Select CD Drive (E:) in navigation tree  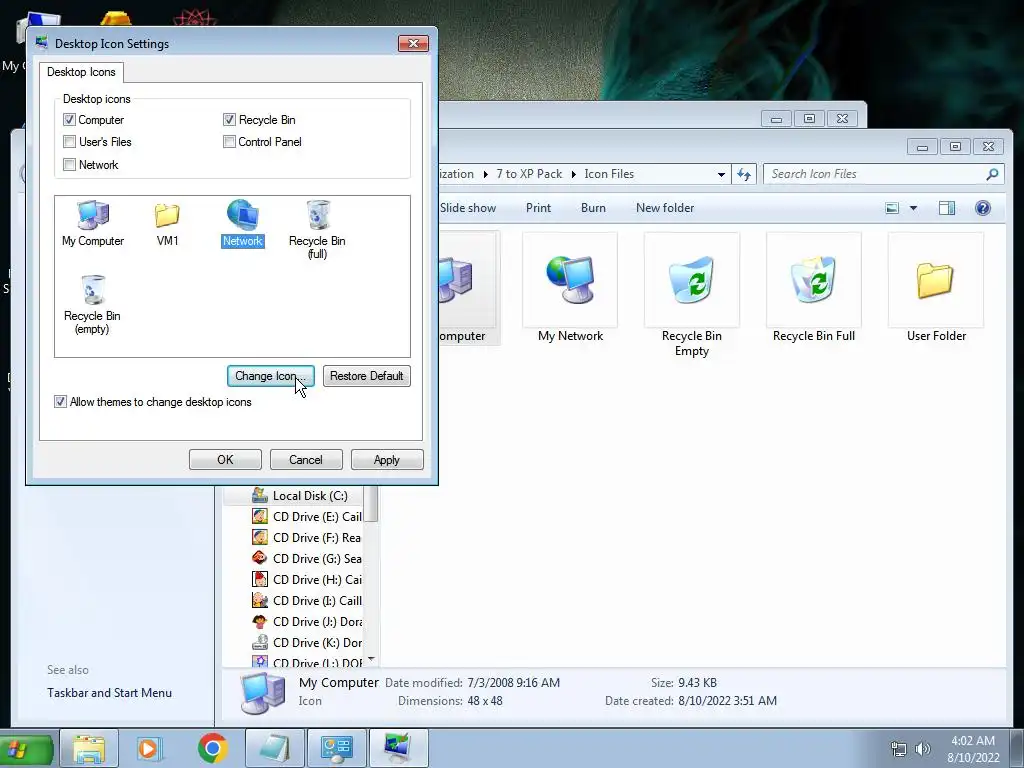tap(306, 517)
